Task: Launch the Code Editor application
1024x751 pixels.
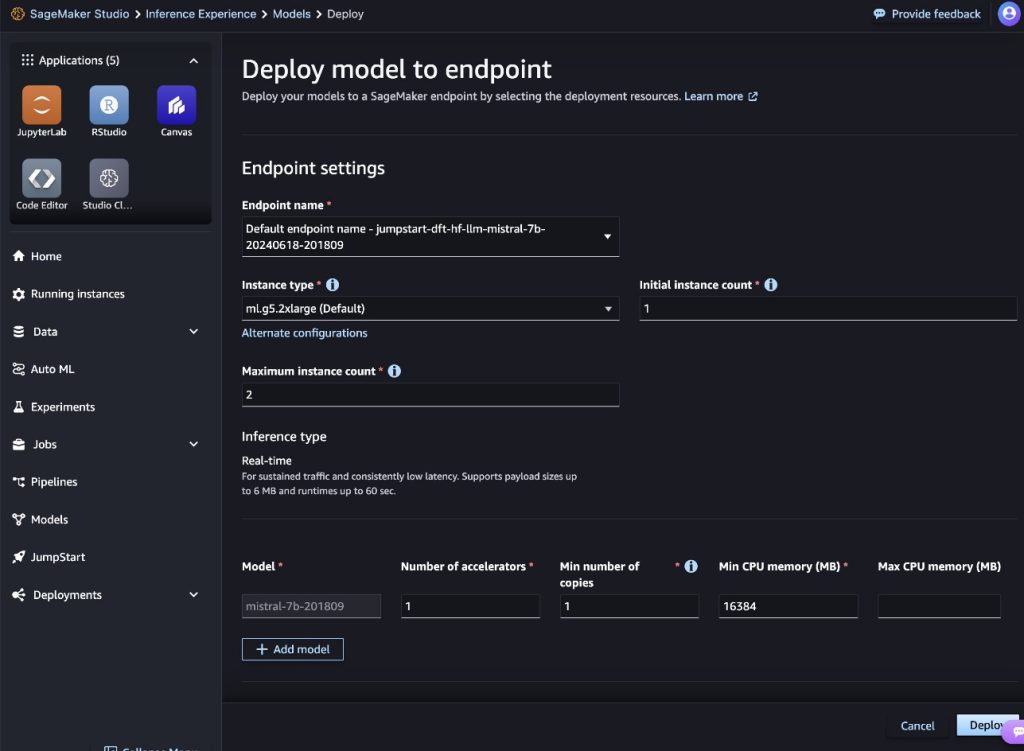Action: tap(42, 178)
